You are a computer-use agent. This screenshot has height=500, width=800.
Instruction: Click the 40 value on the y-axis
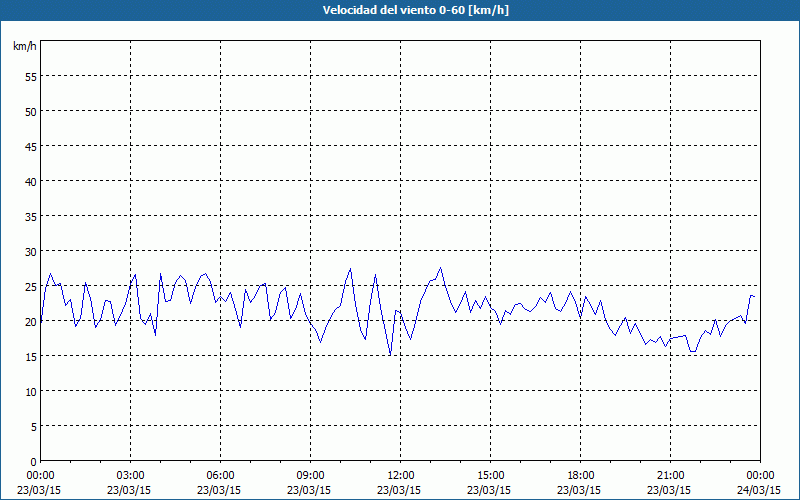point(31,182)
